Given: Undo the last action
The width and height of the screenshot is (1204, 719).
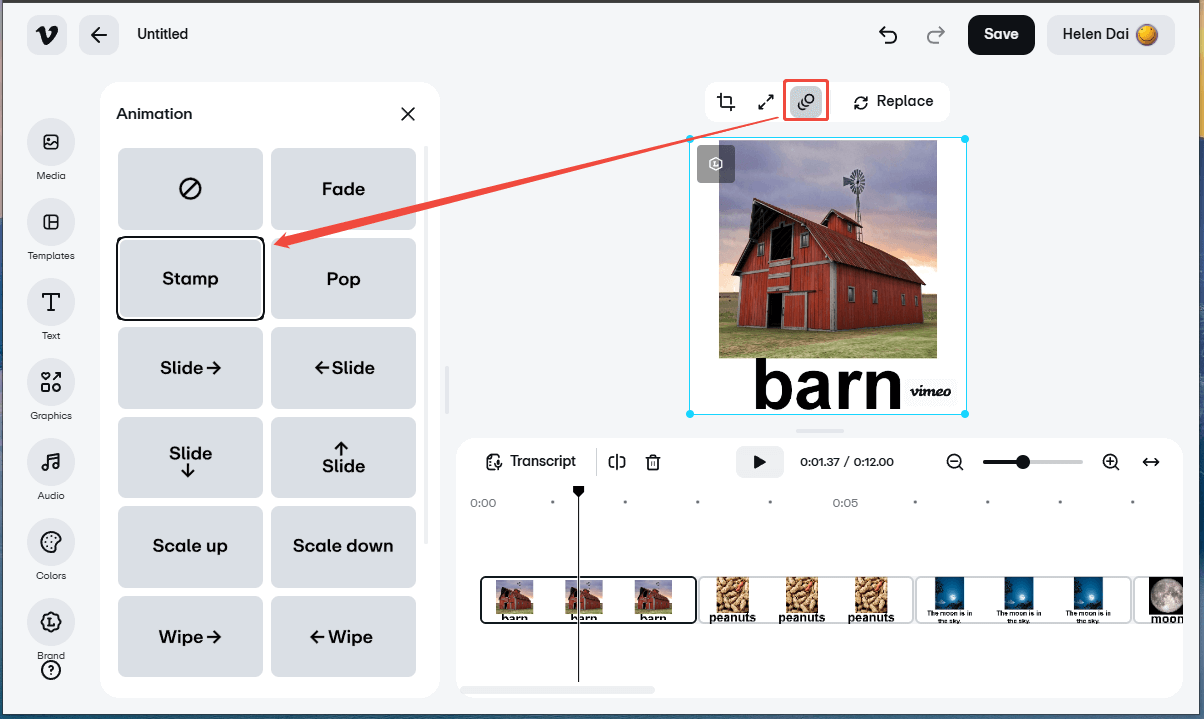Looking at the screenshot, I should tap(887, 34).
